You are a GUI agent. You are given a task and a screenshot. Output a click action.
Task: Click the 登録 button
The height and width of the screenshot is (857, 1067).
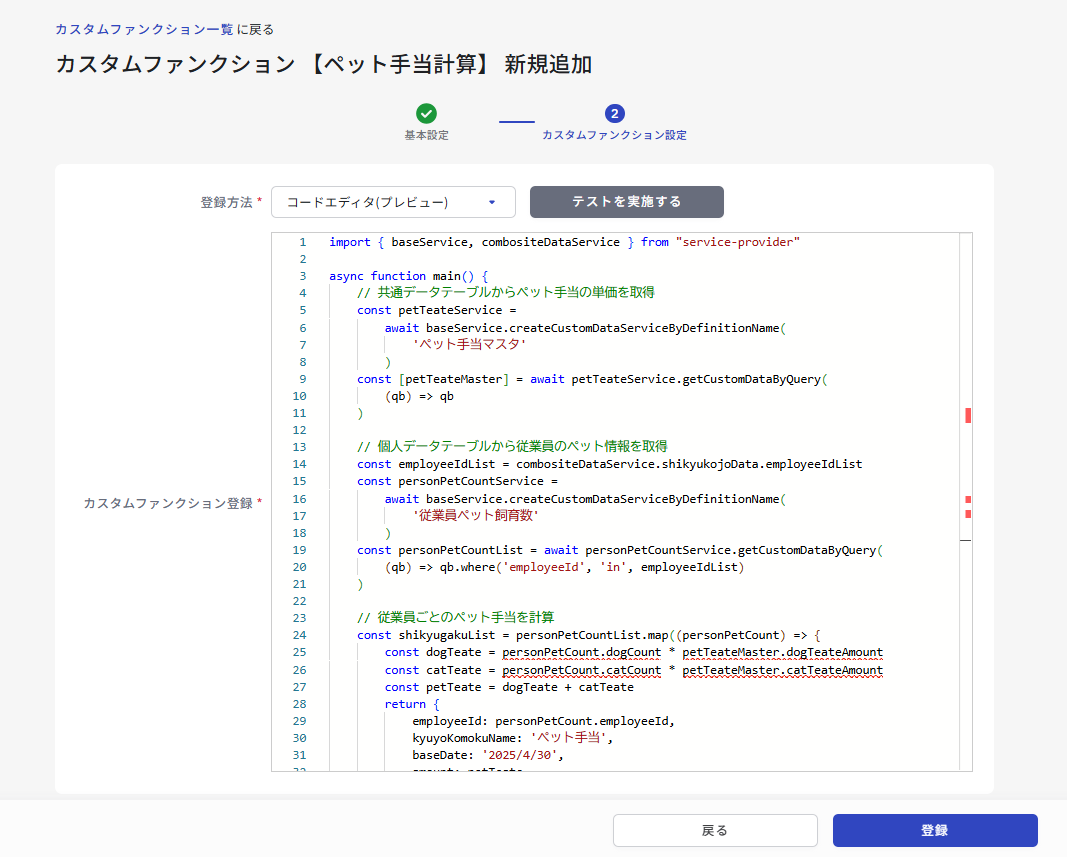[935, 830]
